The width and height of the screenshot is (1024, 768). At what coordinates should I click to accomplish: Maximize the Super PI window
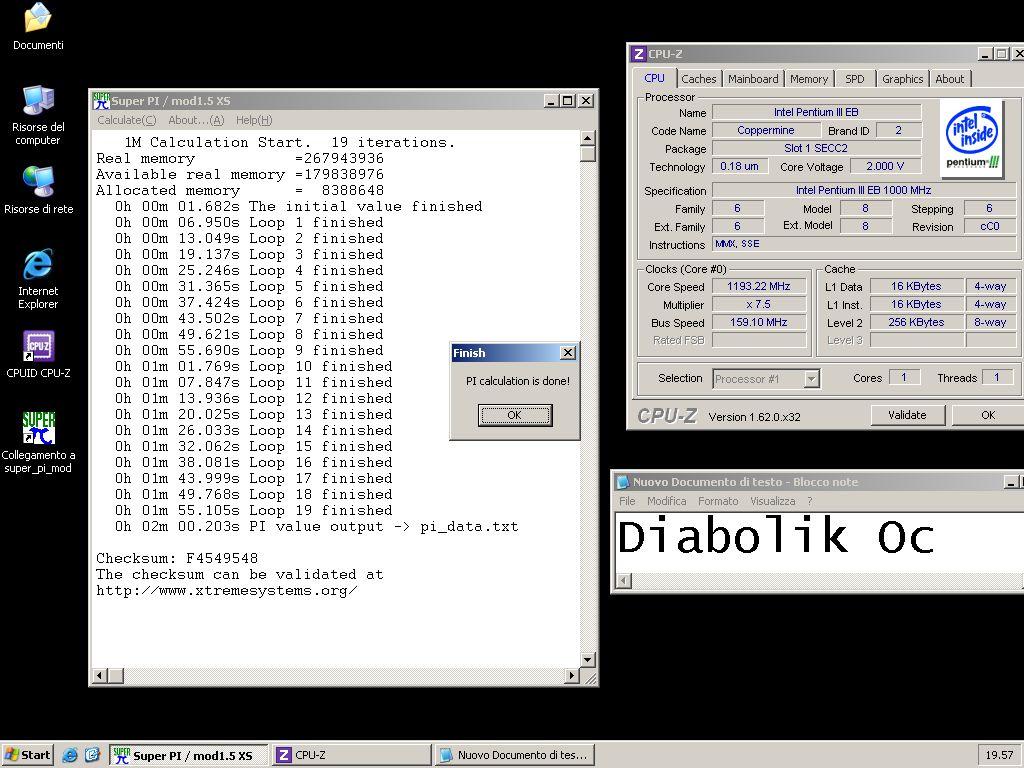click(568, 101)
